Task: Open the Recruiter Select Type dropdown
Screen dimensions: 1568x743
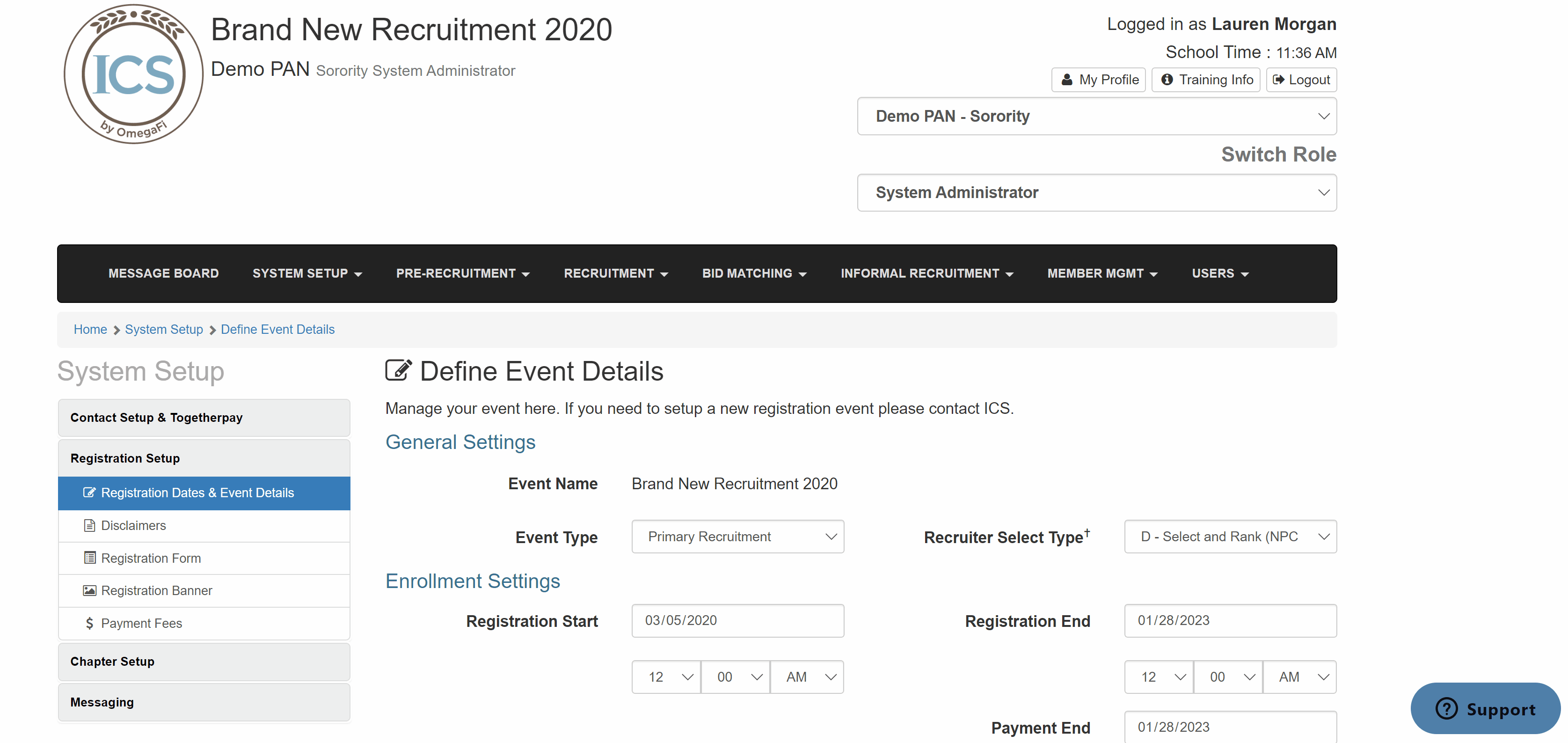Action: click(1230, 537)
